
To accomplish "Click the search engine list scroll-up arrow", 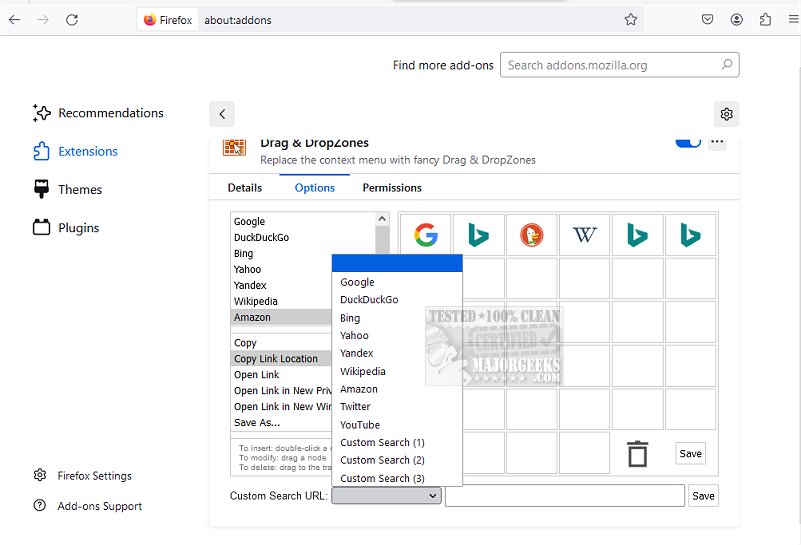I will [382, 219].
